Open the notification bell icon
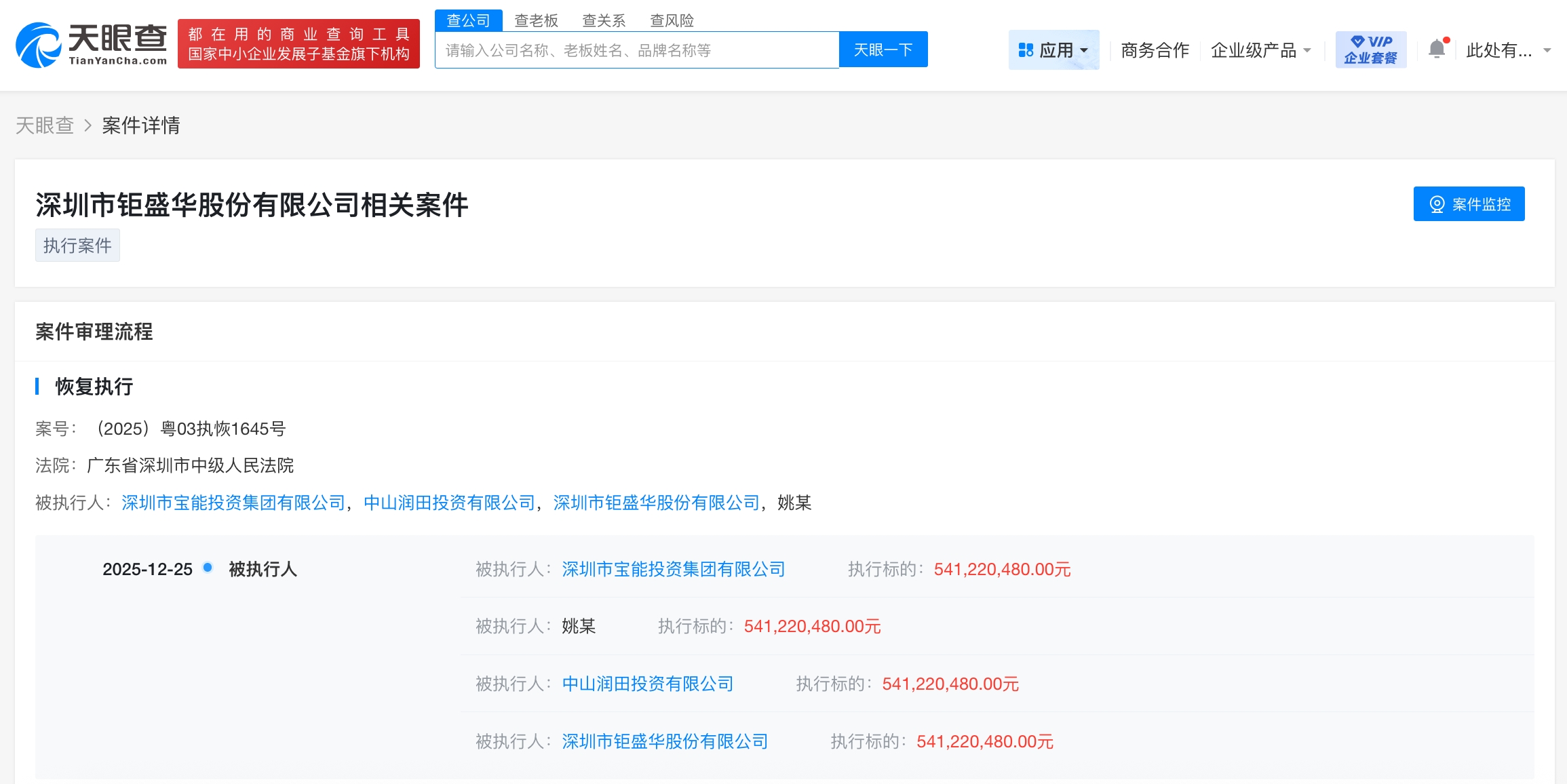This screenshot has height=784, width=1567. pos(1435,49)
